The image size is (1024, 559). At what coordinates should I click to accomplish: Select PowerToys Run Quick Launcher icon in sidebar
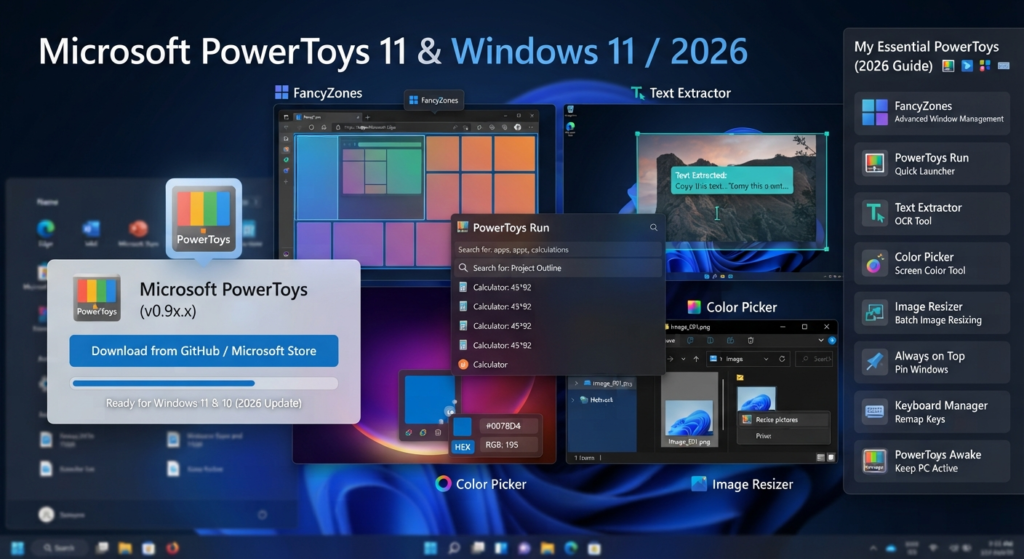pos(874,163)
